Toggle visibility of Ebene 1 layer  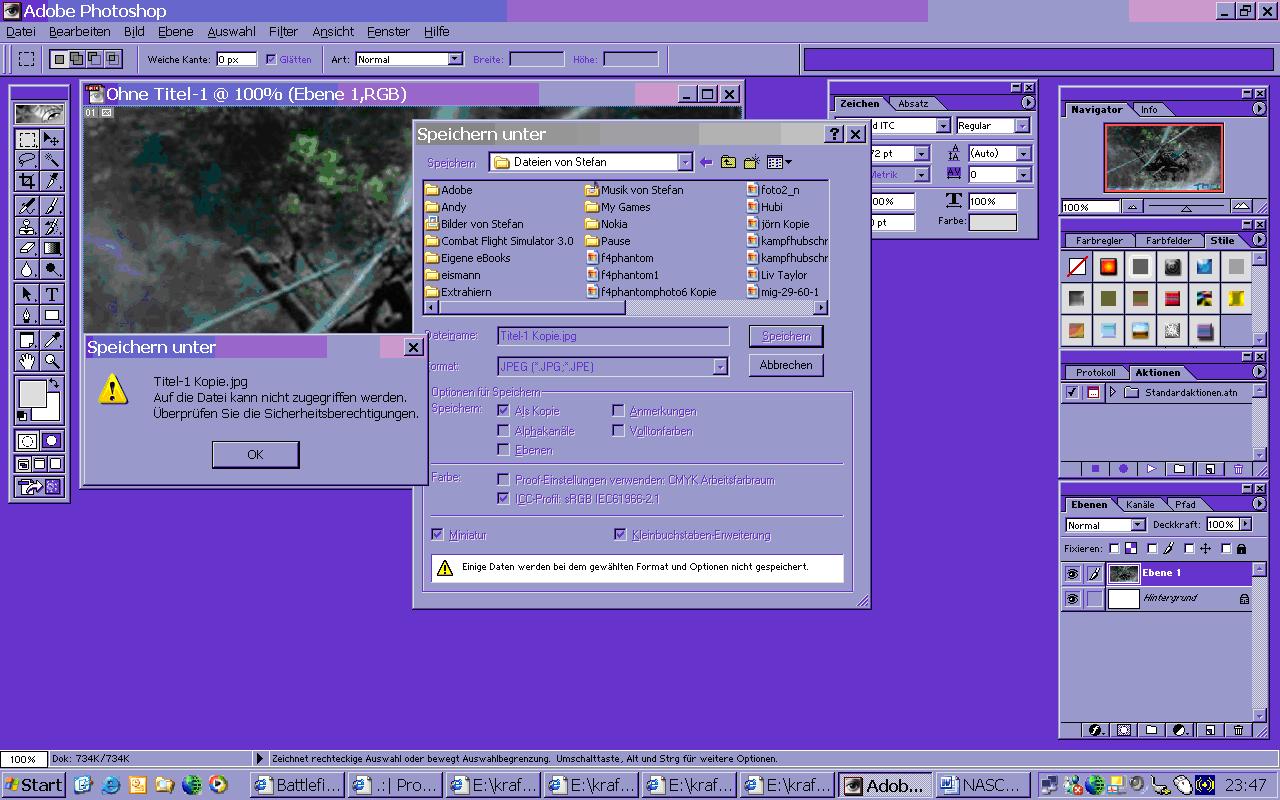1072,574
